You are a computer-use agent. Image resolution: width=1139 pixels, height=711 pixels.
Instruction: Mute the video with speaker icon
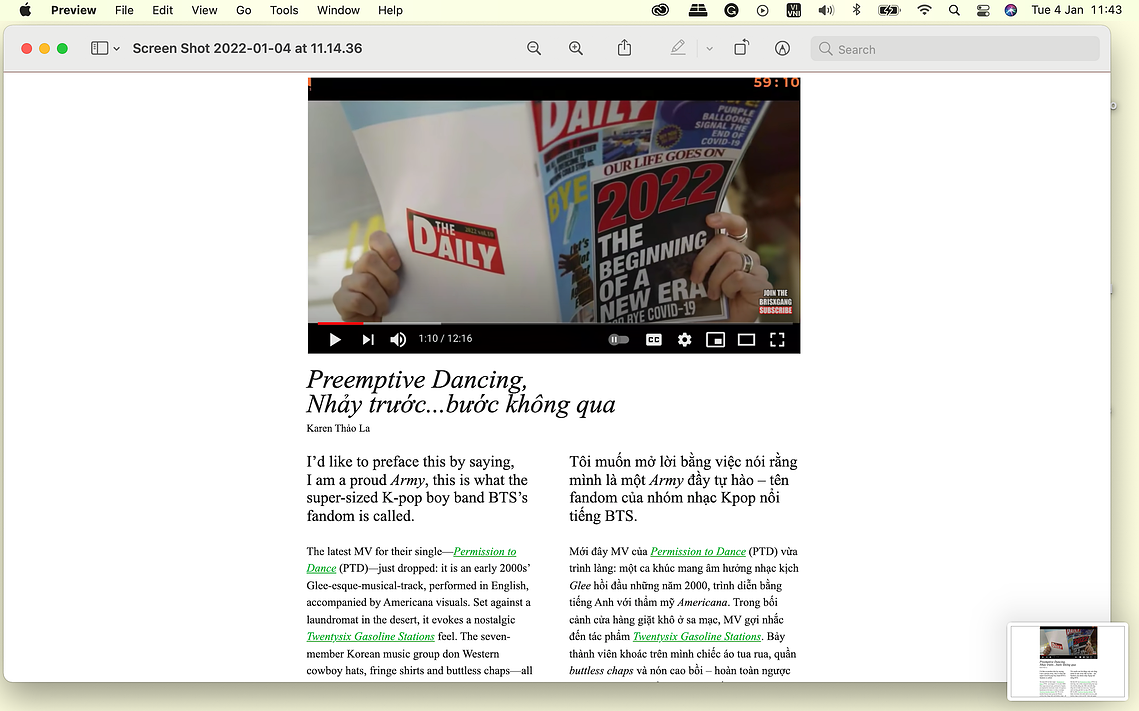click(x=398, y=339)
